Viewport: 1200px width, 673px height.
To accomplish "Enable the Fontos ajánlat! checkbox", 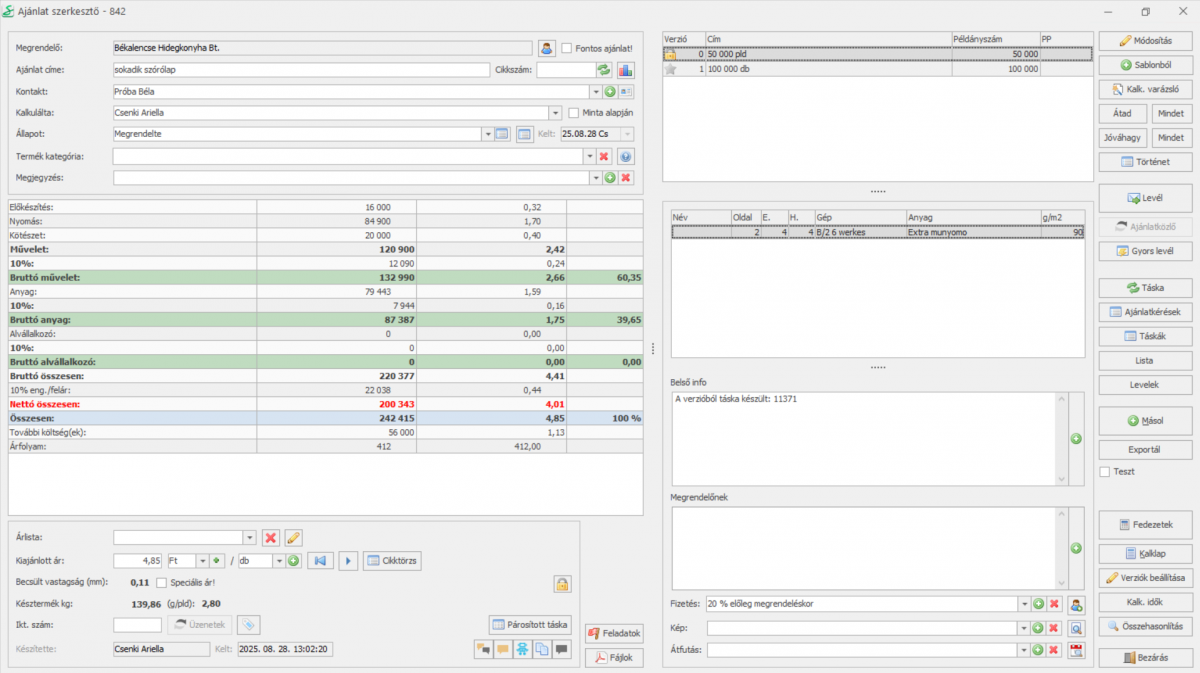I will pyautogui.click(x=567, y=48).
